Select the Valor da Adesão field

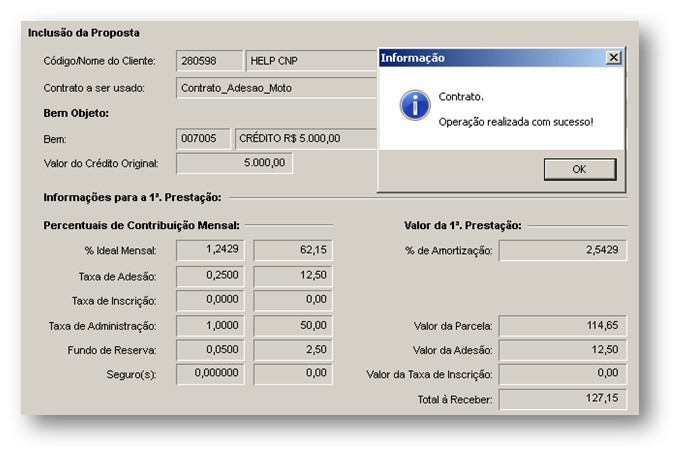(563, 350)
